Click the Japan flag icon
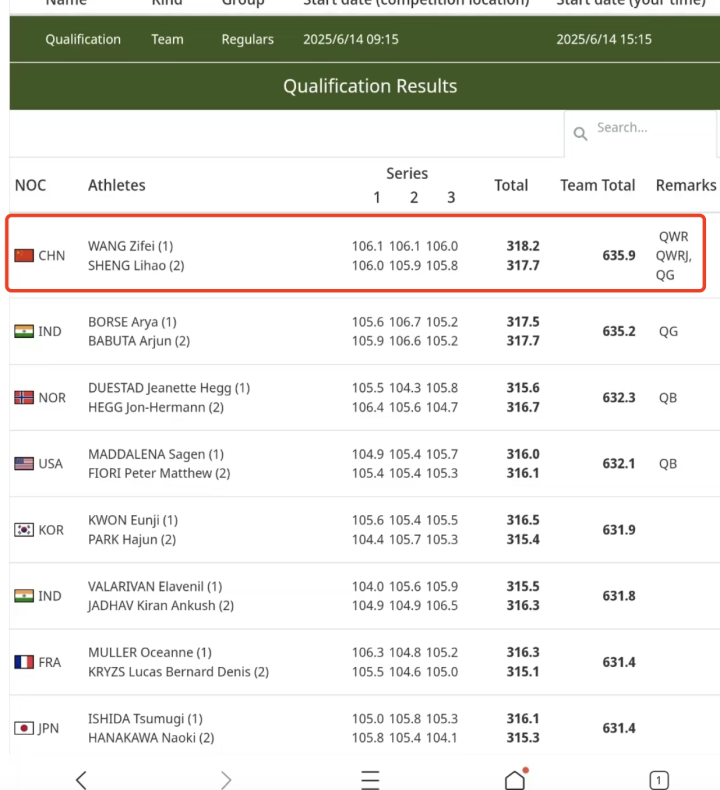This screenshot has width=720, height=790. point(24,728)
